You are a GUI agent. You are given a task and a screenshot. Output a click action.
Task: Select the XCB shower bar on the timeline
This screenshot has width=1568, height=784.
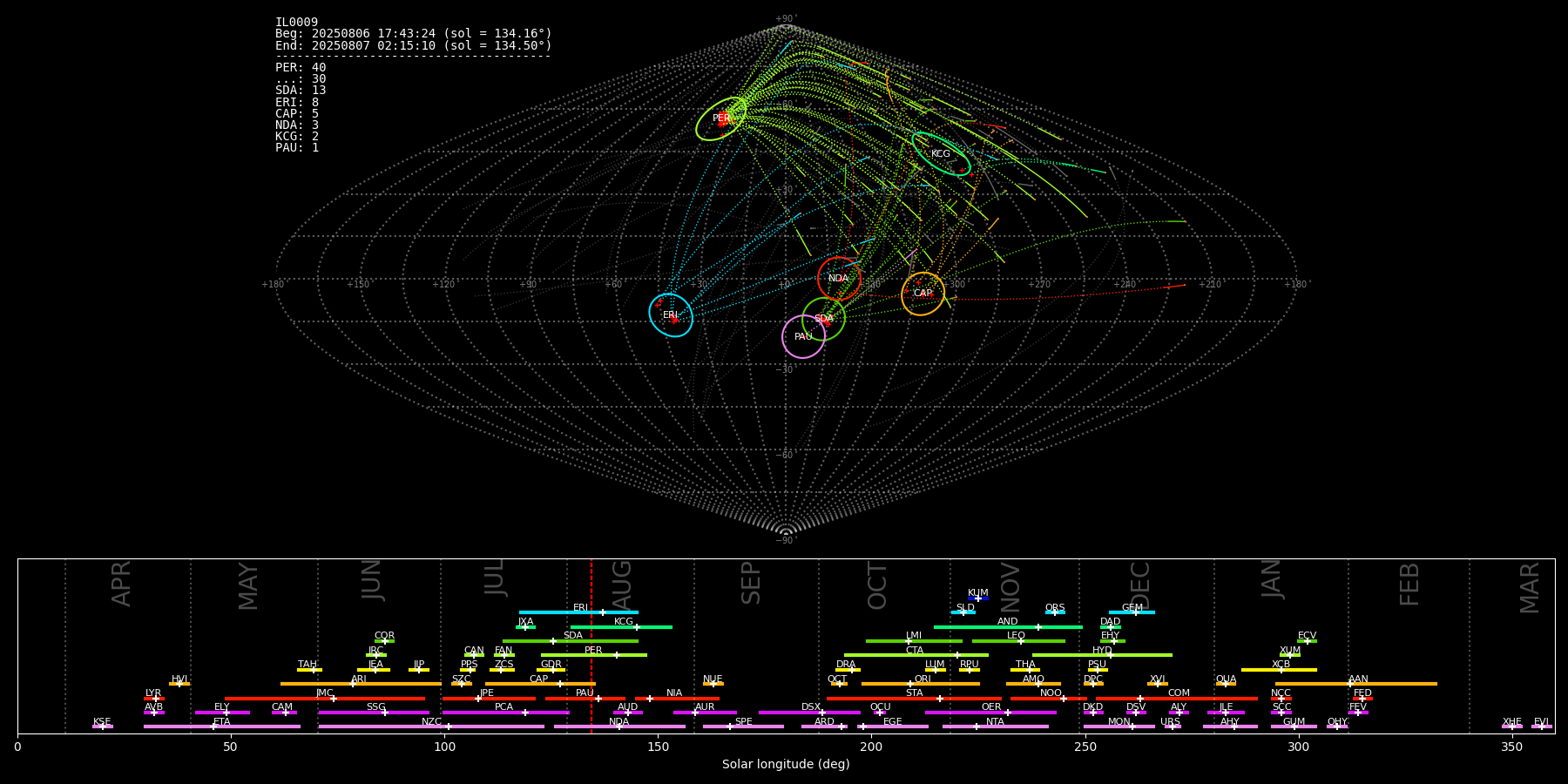1279,670
